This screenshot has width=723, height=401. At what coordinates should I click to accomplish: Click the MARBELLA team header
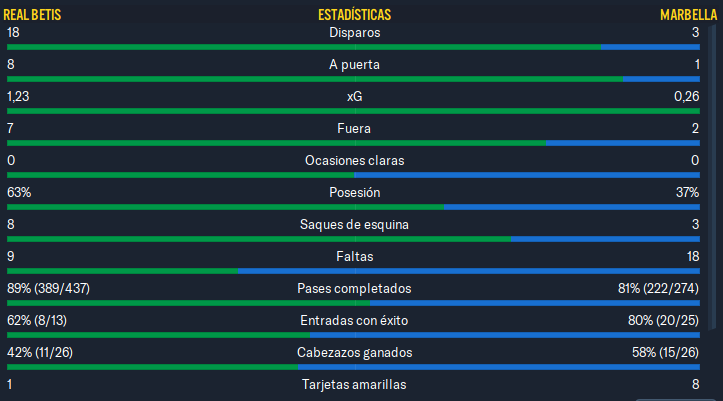pyautogui.click(x=688, y=15)
